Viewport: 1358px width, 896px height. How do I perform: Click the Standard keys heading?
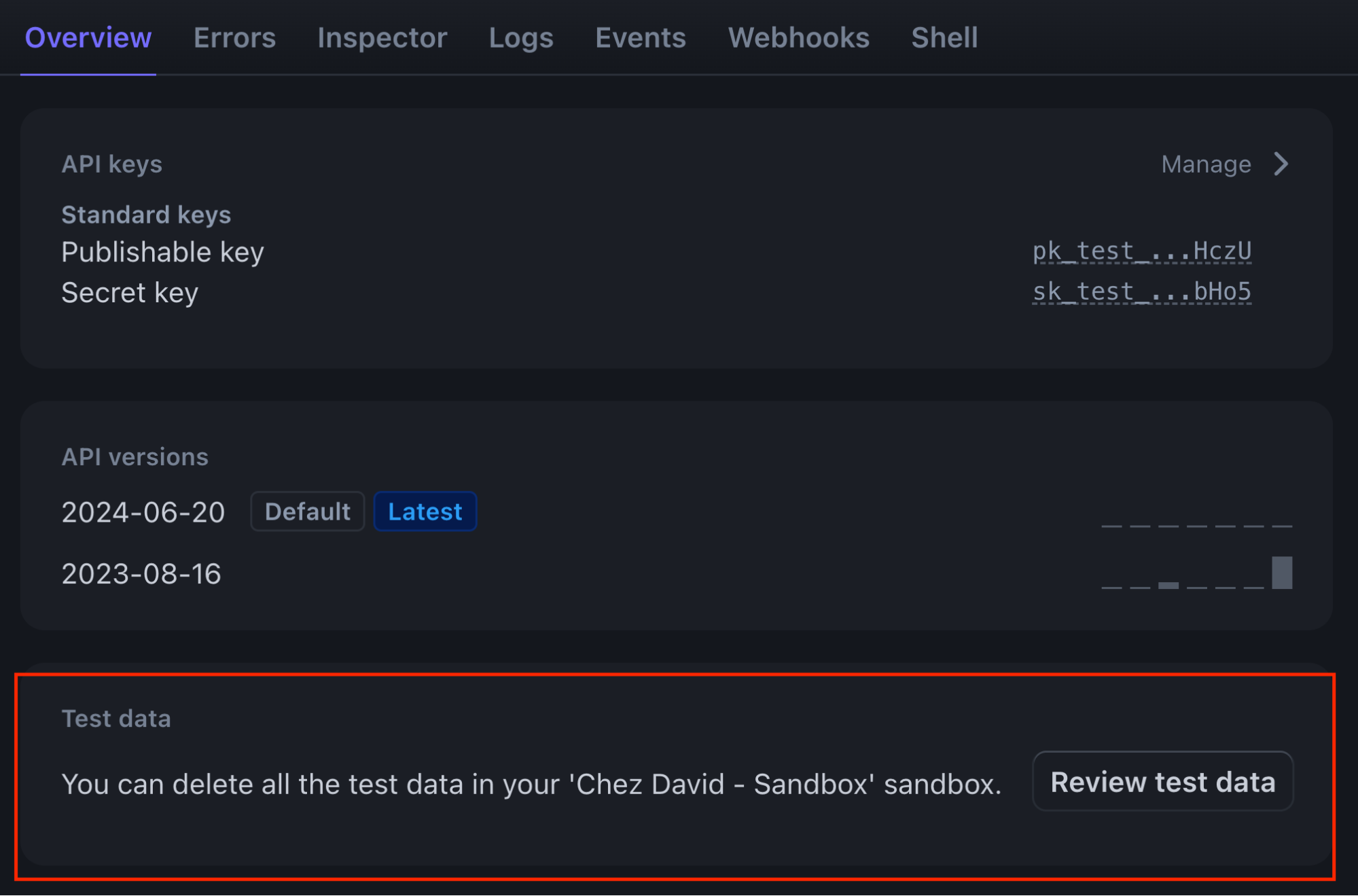point(146,215)
